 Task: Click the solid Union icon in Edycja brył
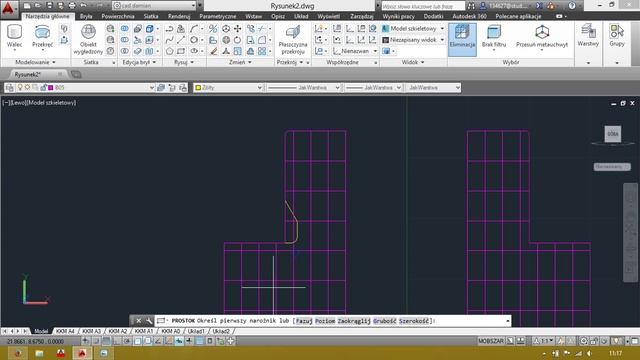click(x=124, y=29)
